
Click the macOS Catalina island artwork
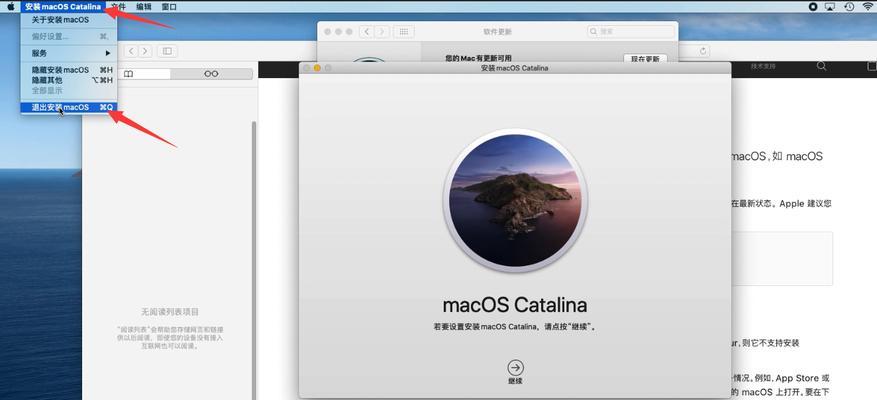click(x=515, y=200)
